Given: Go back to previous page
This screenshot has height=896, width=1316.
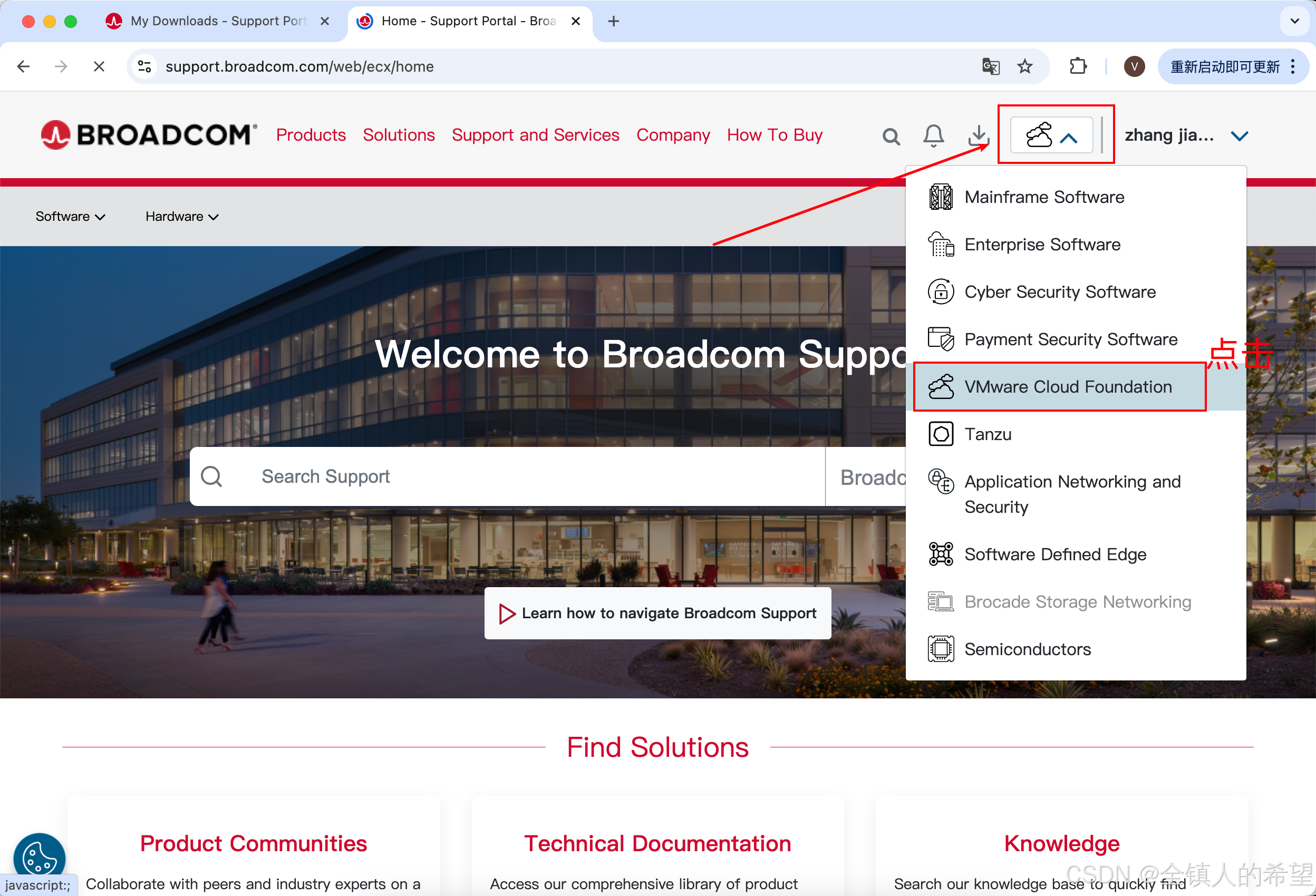Looking at the screenshot, I should (x=23, y=67).
